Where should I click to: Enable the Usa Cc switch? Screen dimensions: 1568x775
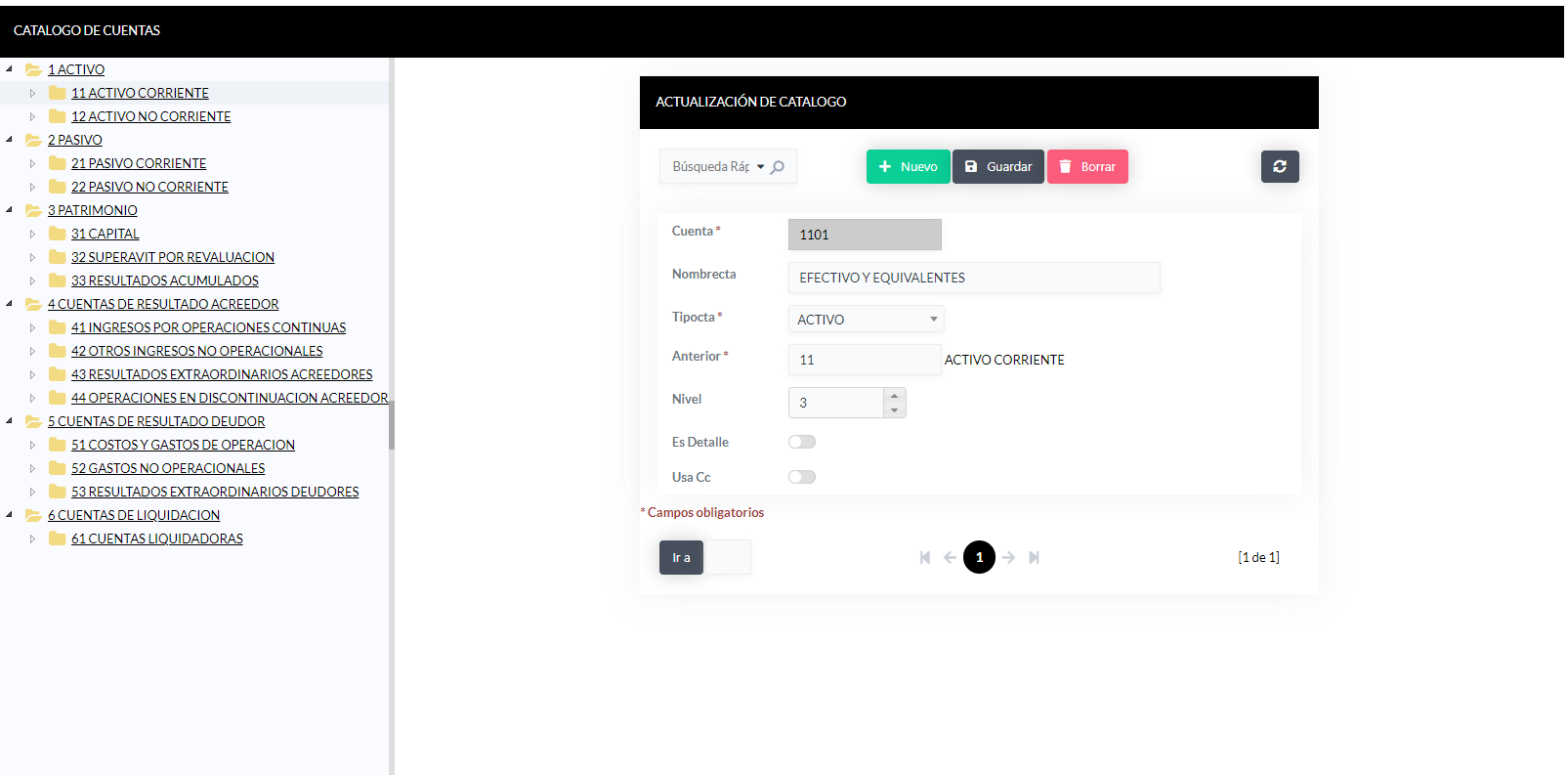tap(802, 477)
